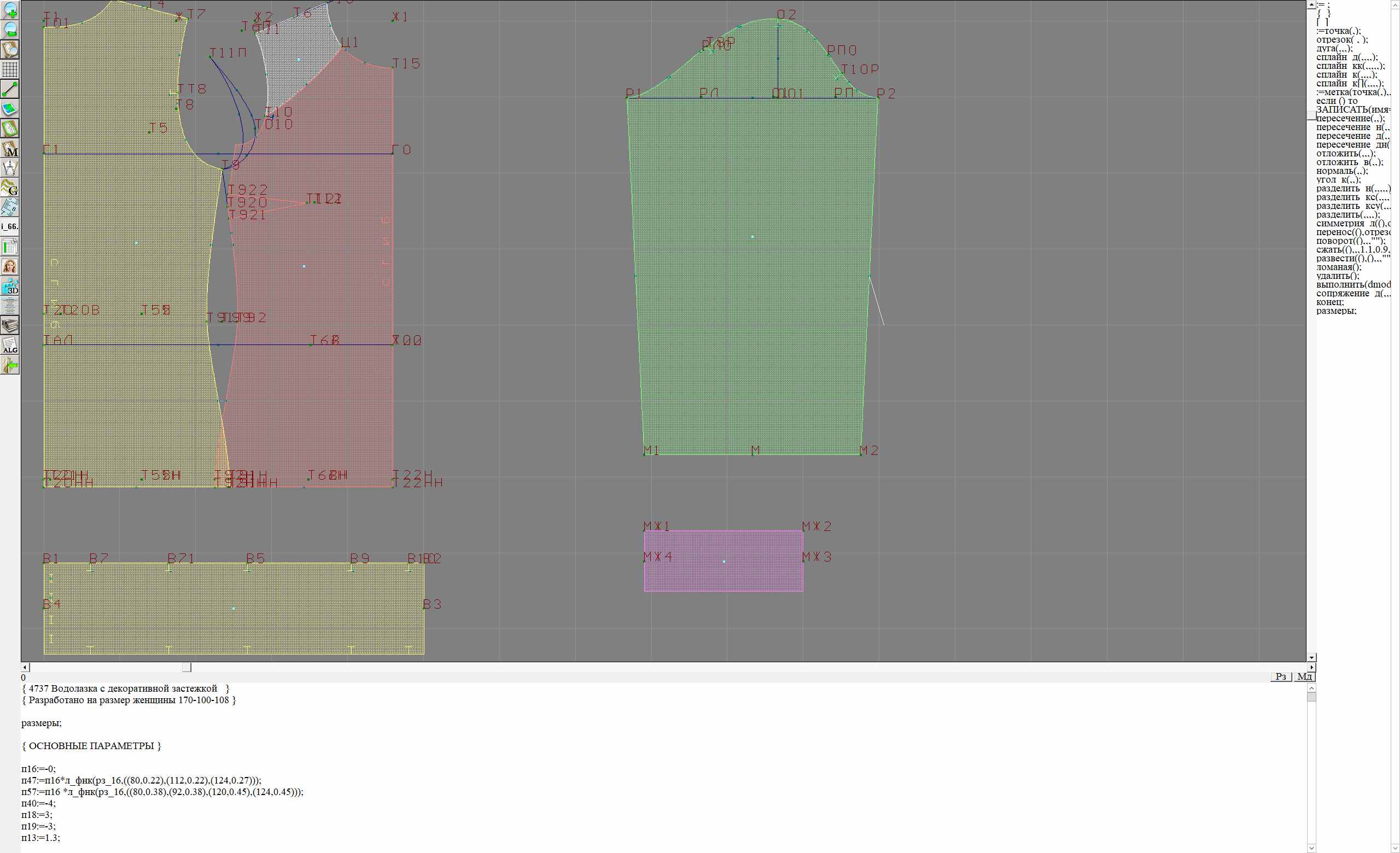This screenshot has width=1400, height=853.
Task: Toggle the ruler measurement icon
Action: [x=10, y=207]
